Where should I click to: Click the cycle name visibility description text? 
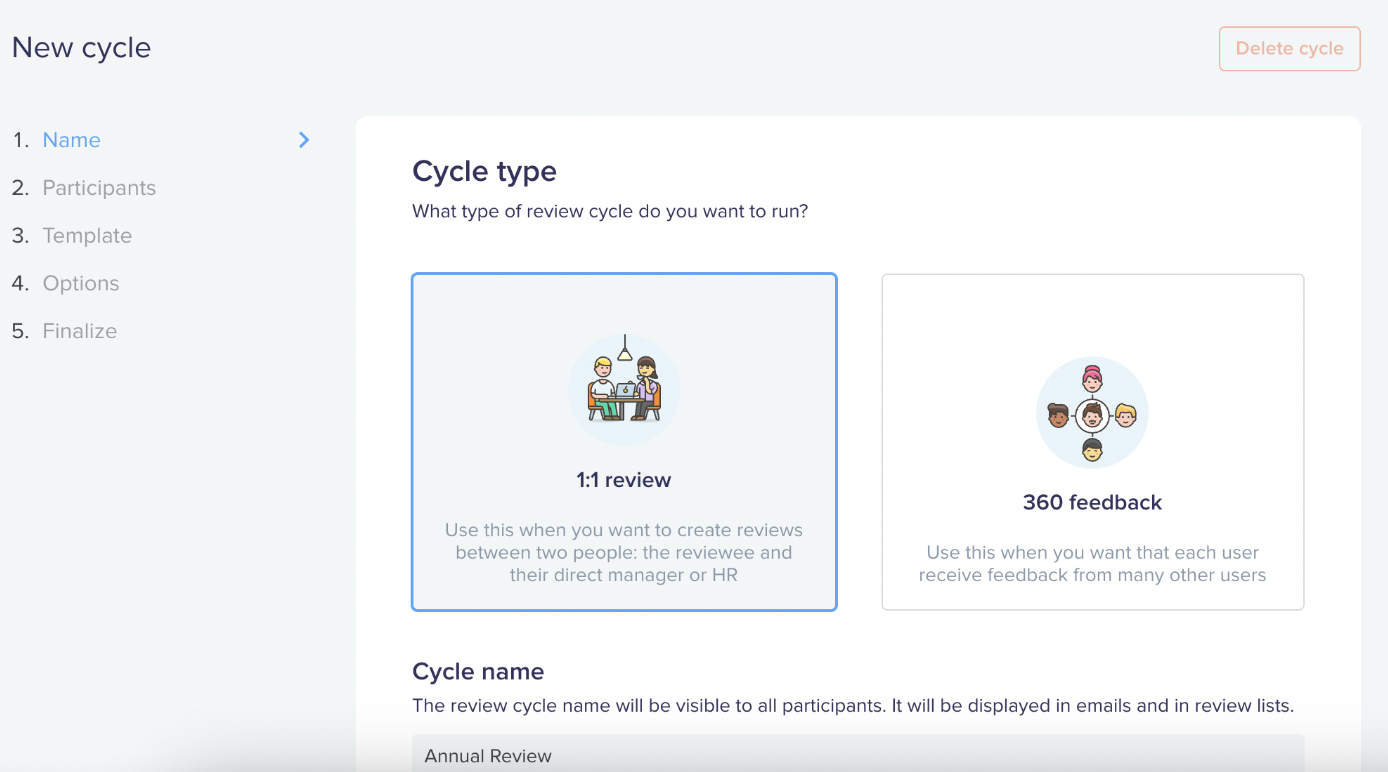(853, 706)
